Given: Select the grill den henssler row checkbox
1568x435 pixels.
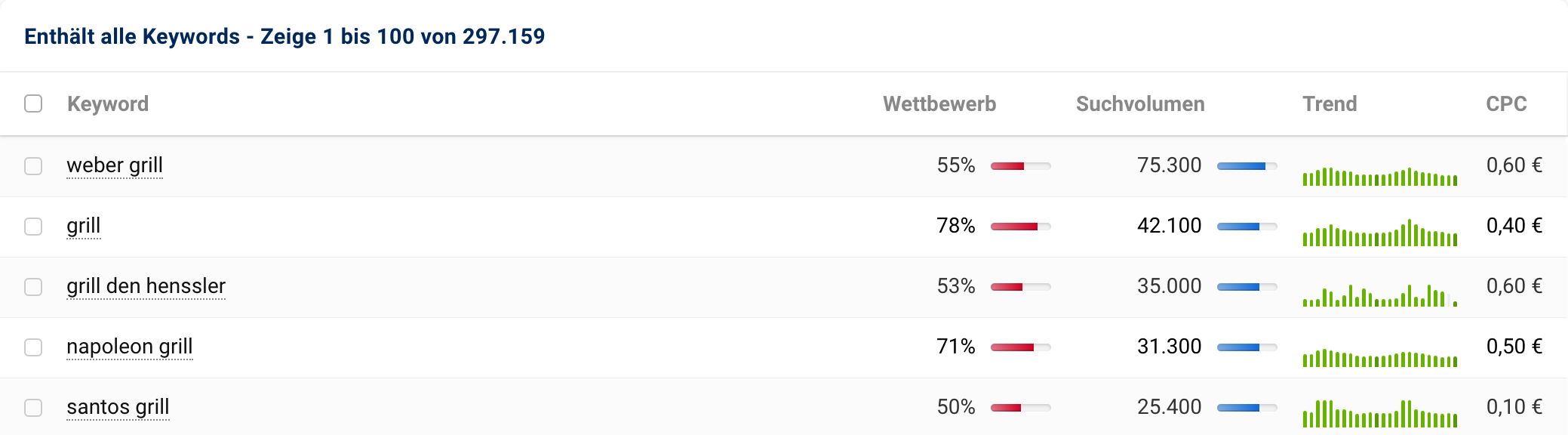Looking at the screenshot, I should [33, 286].
